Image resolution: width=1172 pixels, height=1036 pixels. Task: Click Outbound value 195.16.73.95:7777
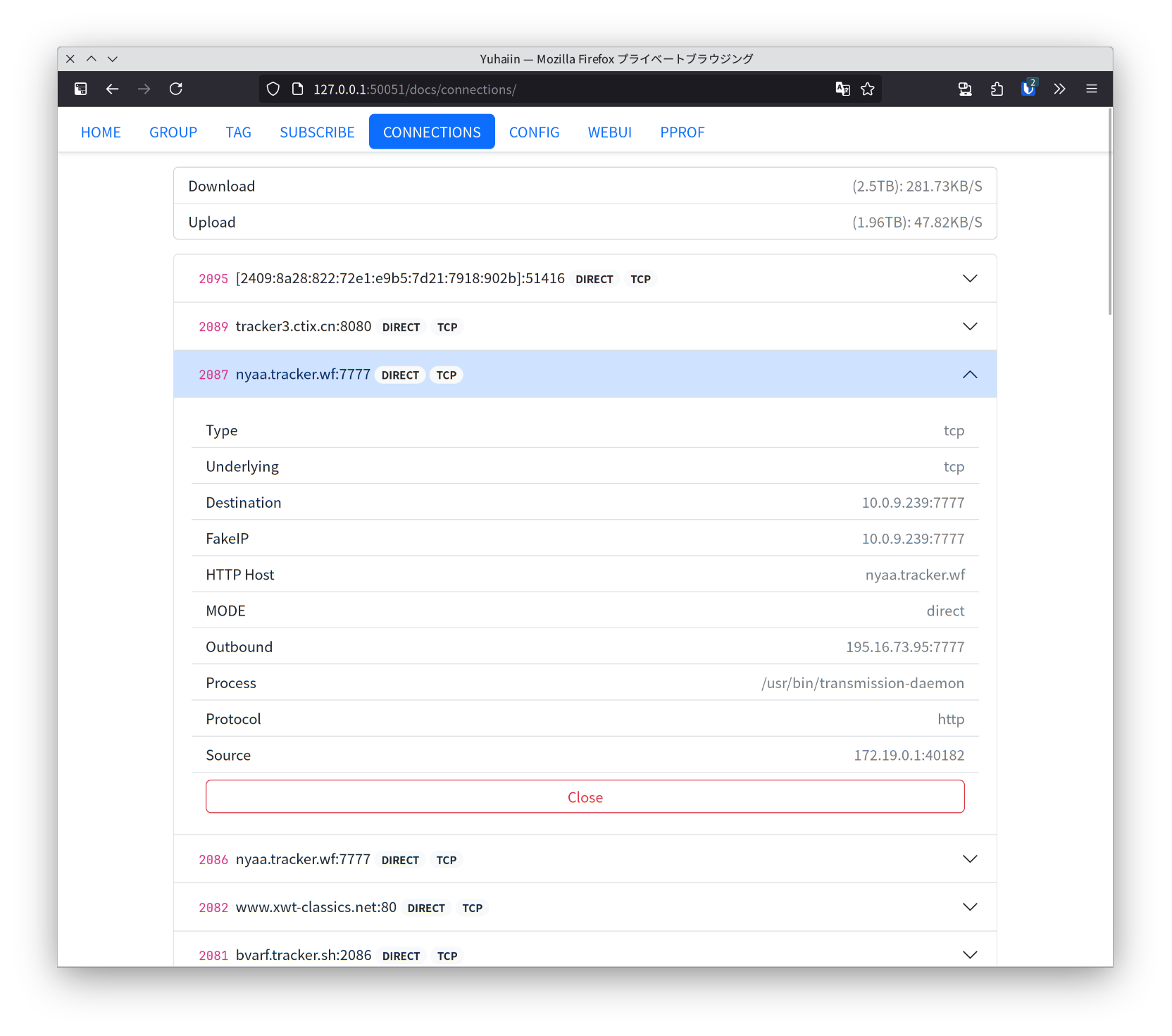pos(905,647)
